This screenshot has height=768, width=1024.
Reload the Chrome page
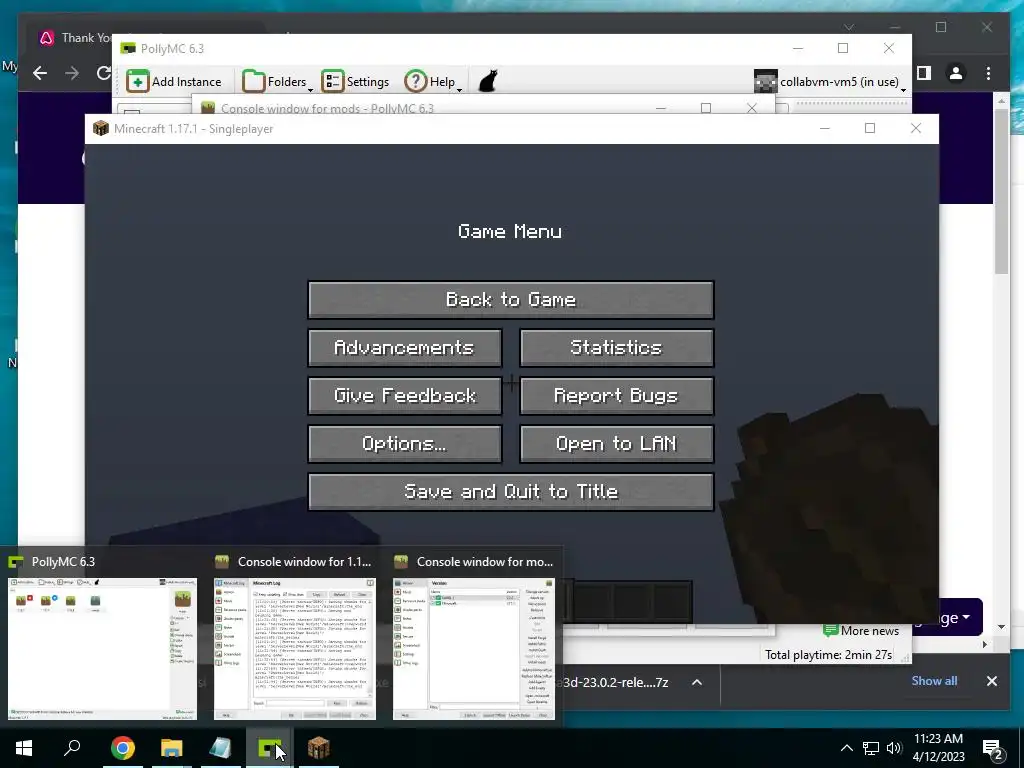click(103, 73)
